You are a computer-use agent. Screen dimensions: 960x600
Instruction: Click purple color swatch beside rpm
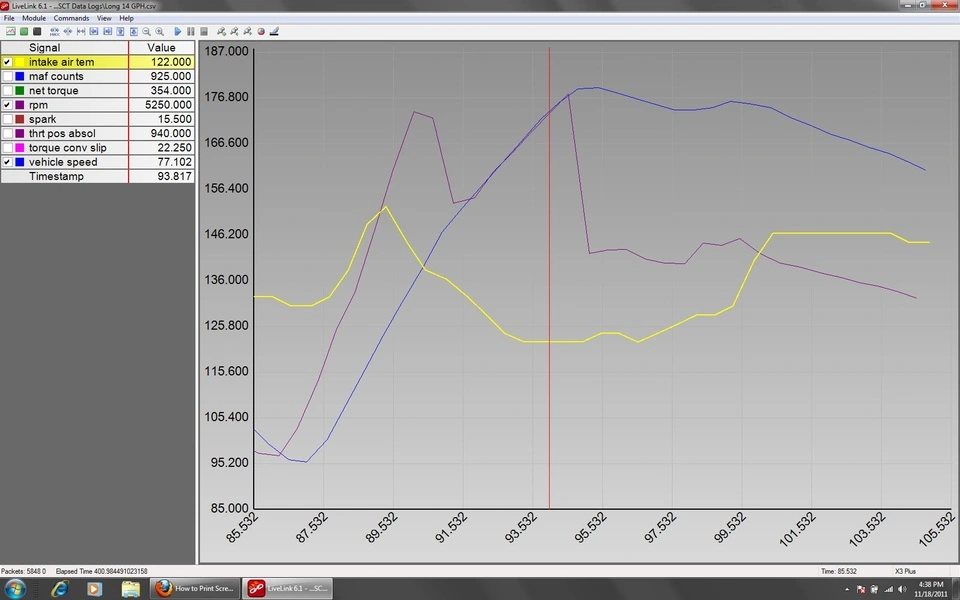(20, 105)
